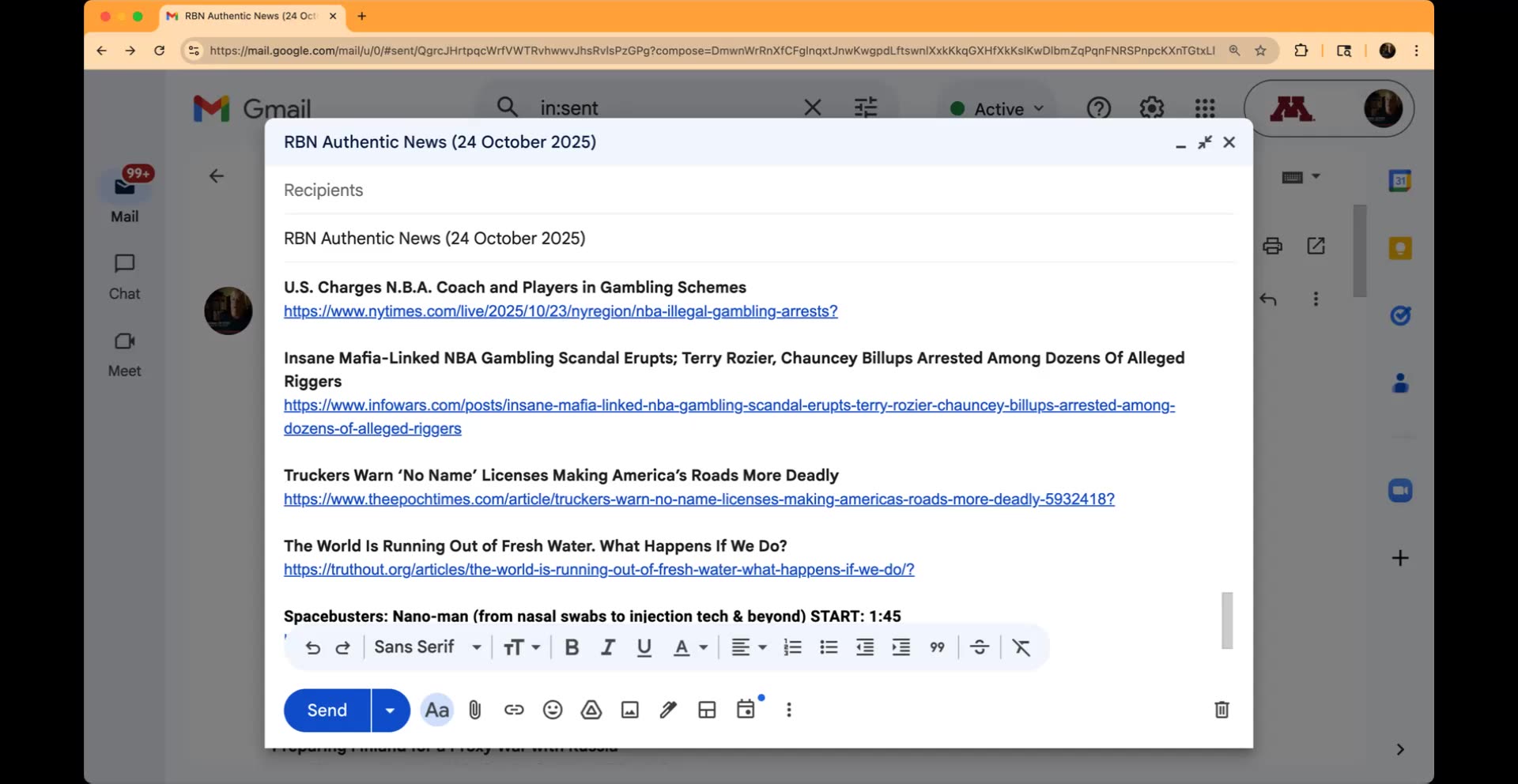The image size is (1518, 784).
Task: Increase indent of text
Action: coord(901,647)
